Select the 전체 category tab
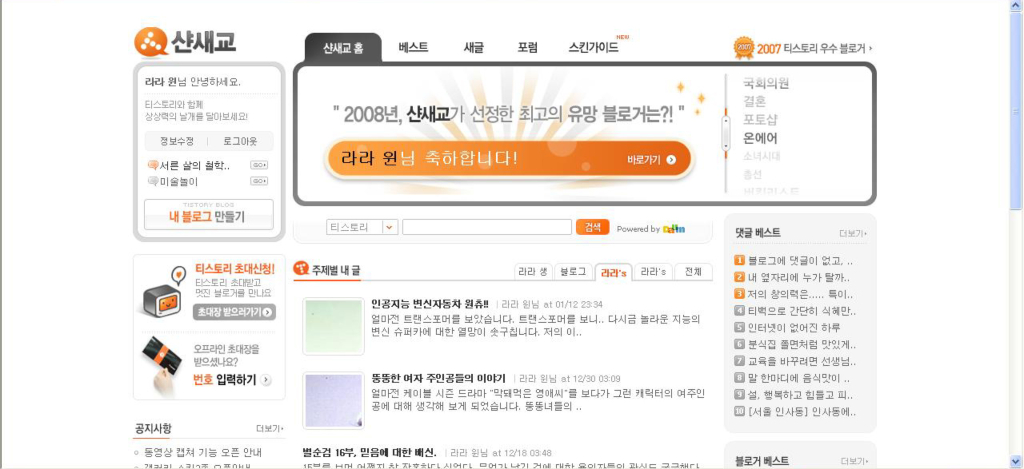Viewport: 1024px width, 469px height. tap(693, 272)
